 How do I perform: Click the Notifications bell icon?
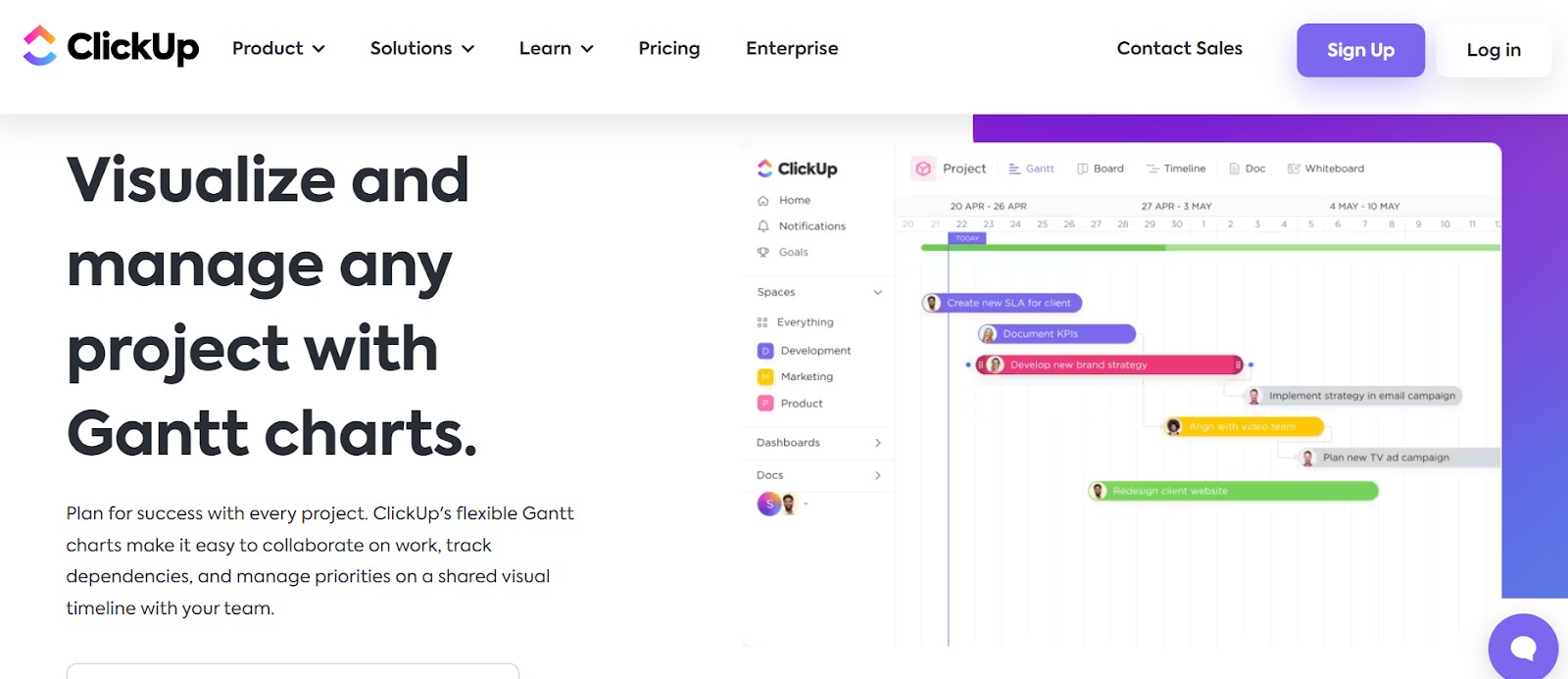763,226
